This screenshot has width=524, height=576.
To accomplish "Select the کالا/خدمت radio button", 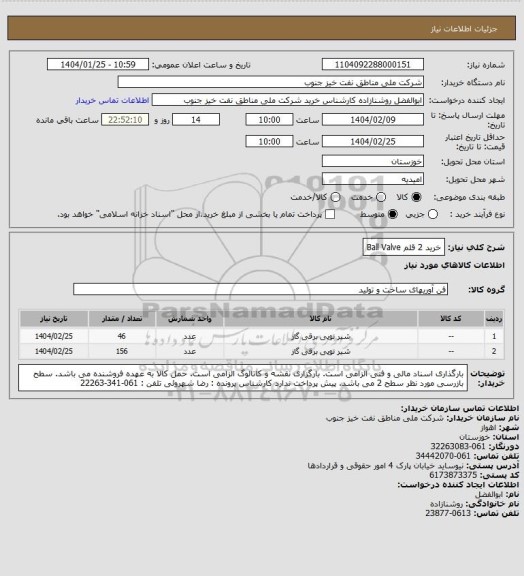I will (335, 197).
